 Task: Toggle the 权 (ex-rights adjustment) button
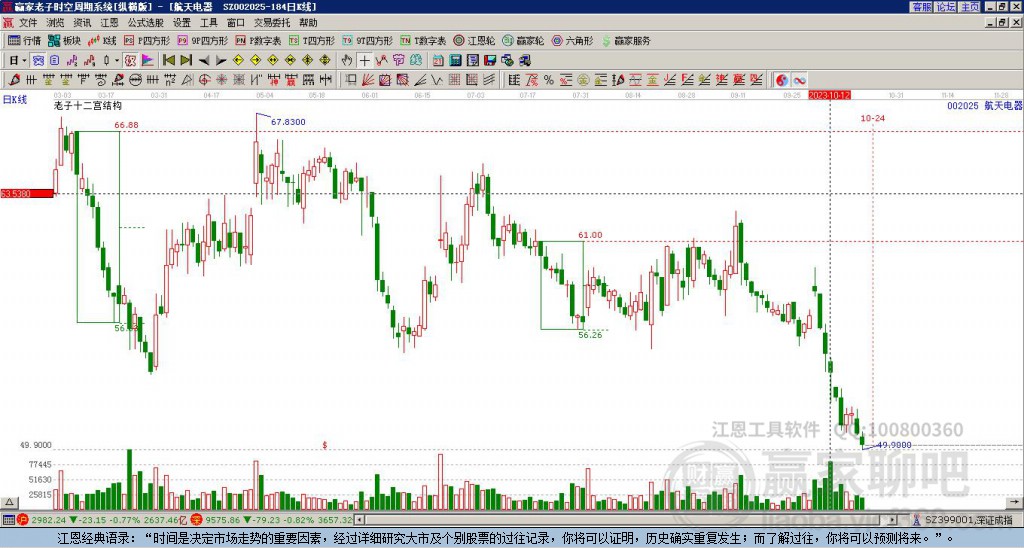pos(130,61)
